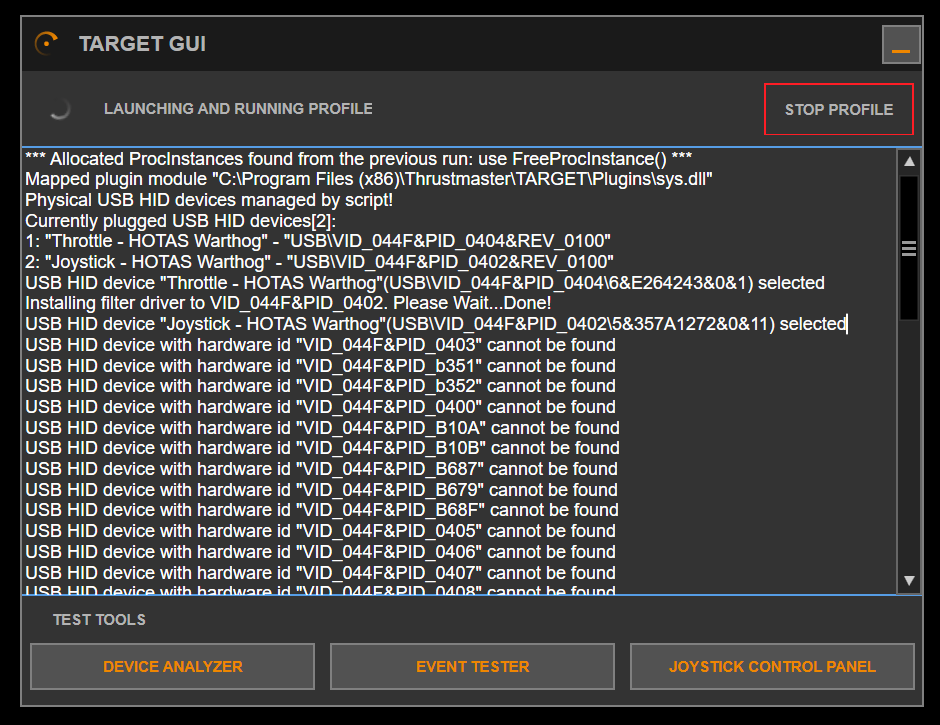Screen dimensions: 940x725
Task: Click the PID_B10B cannot be found line
Action: point(323,448)
